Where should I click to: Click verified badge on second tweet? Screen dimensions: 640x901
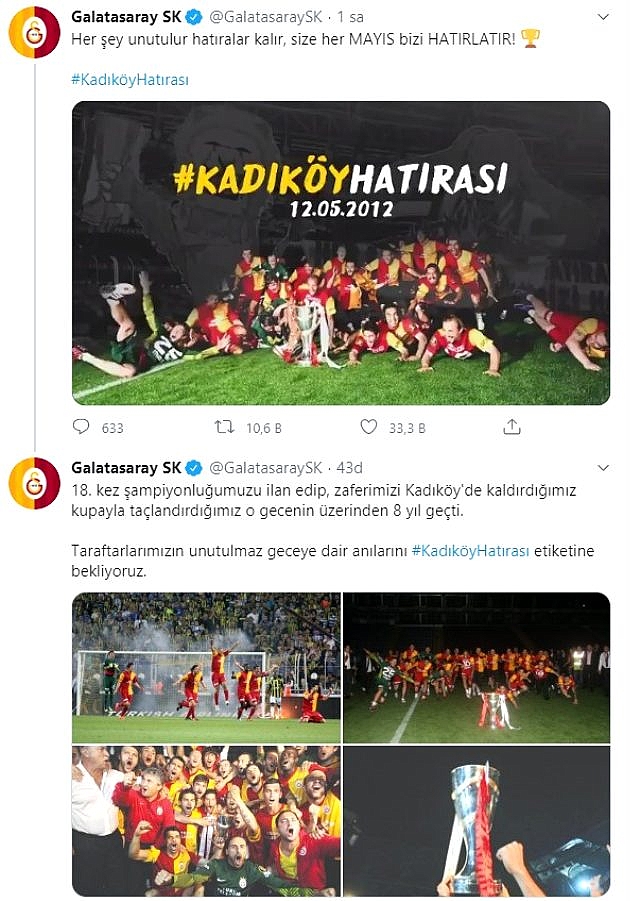(194, 468)
